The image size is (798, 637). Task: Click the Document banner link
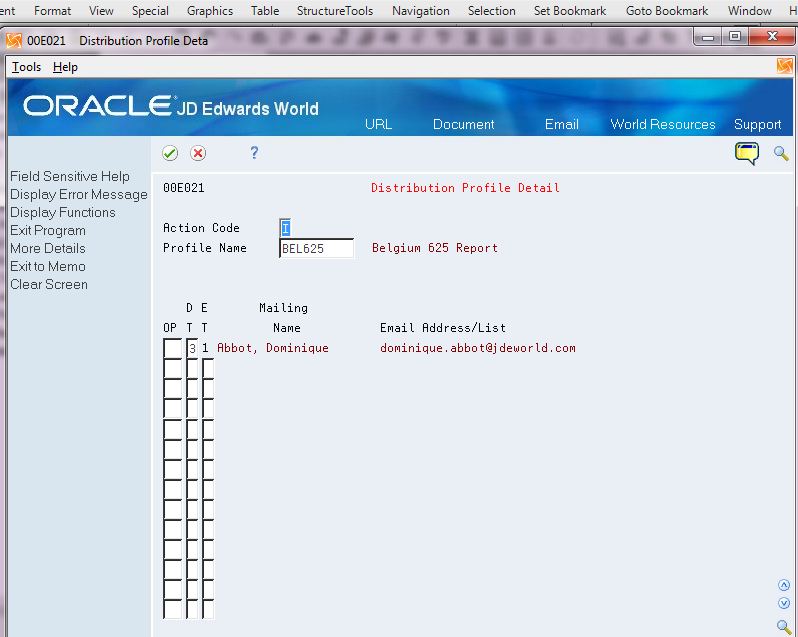tap(464, 124)
